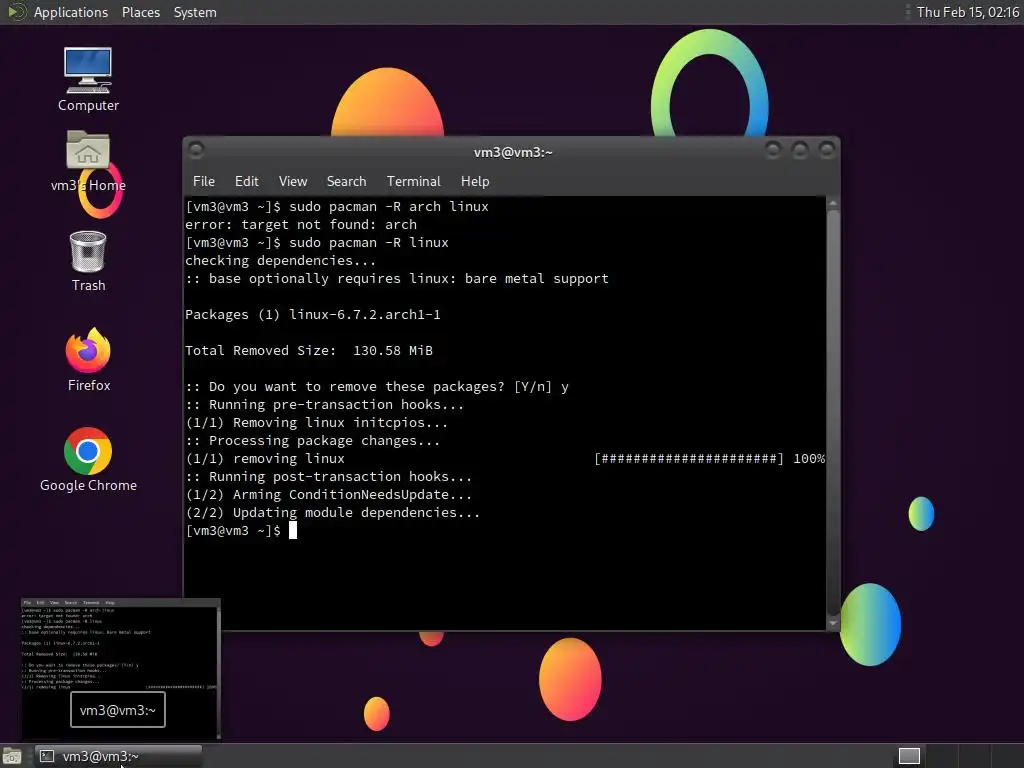Click the 'Removing linux initcpios...' line
The width and height of the screenshot is (1024, 768).
317,423
